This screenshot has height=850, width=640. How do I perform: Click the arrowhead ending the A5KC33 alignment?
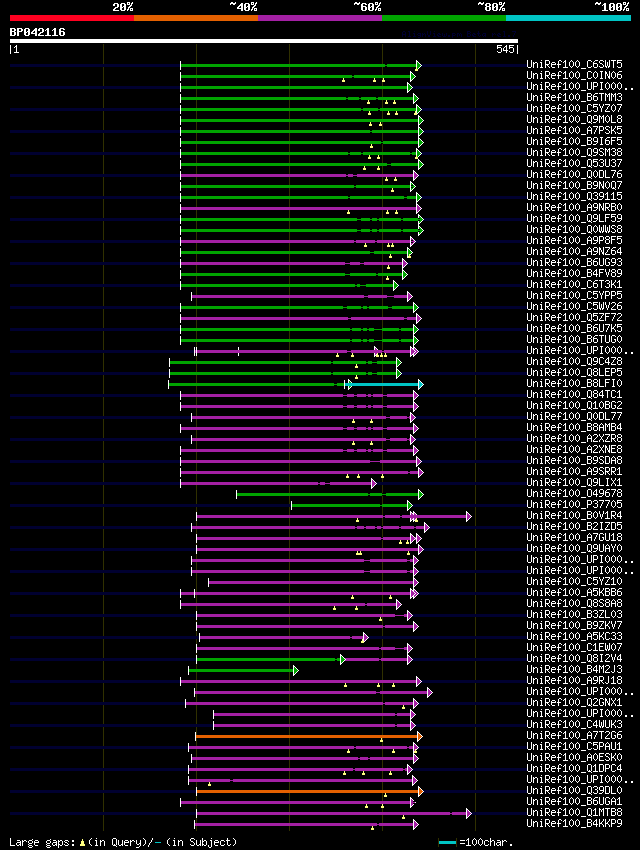click(365, 638)
